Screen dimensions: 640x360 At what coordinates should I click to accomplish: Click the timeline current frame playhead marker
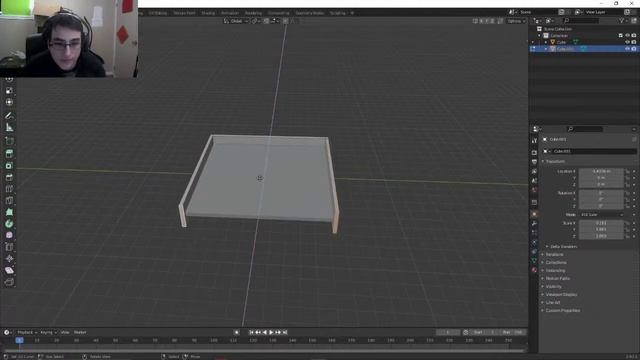(19, 340)
